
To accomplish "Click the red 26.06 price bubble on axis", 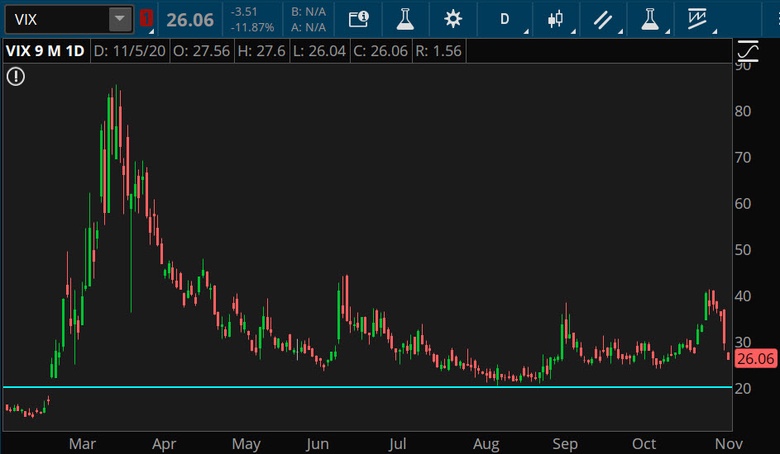I will click(x=756, y=359).
